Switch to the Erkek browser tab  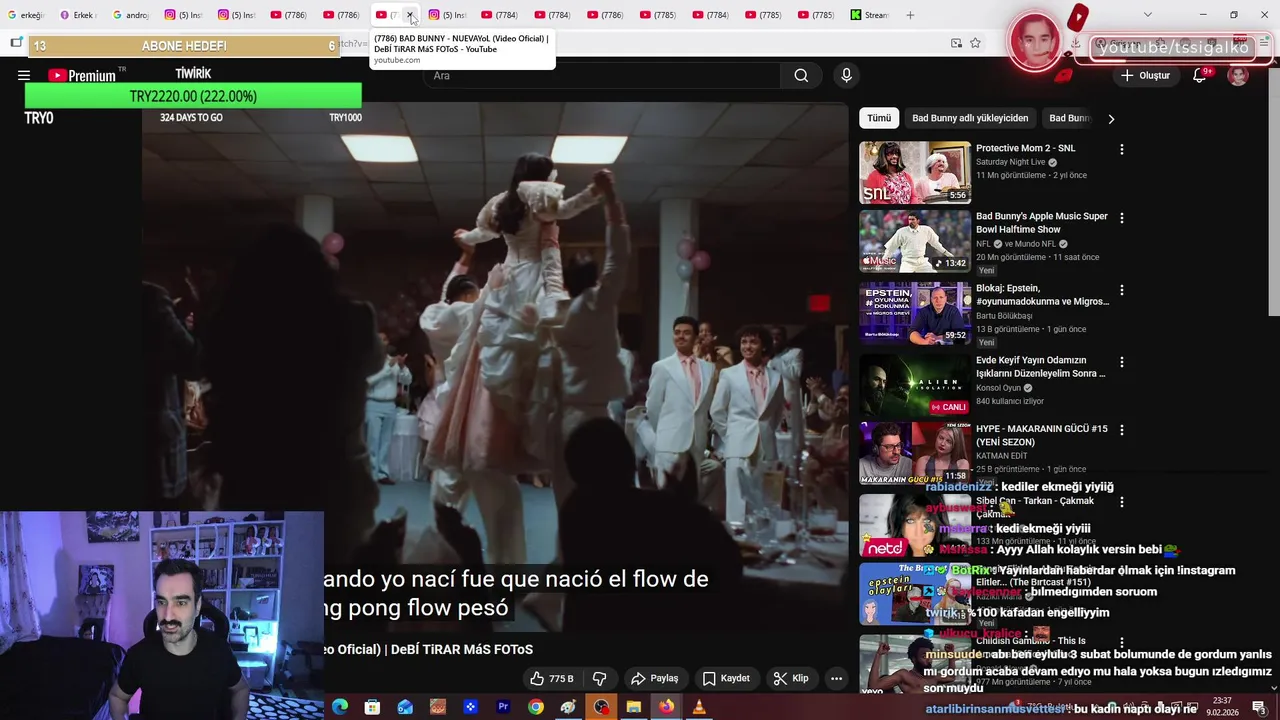78,15
